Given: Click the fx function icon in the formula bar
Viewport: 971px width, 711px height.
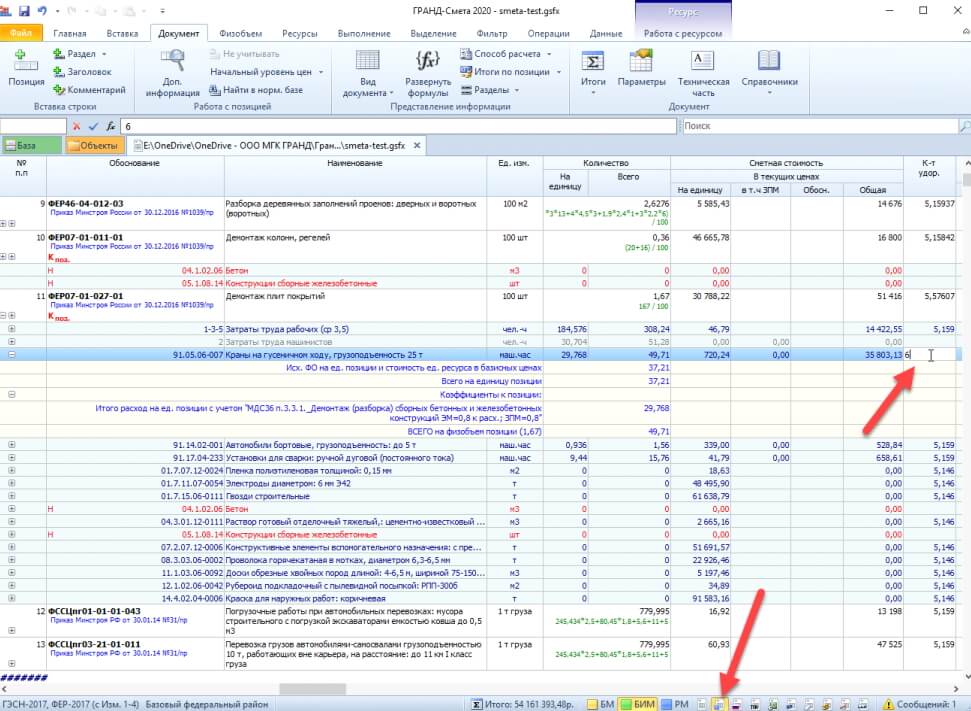Looking at the screenshot, I should (111, 126).
